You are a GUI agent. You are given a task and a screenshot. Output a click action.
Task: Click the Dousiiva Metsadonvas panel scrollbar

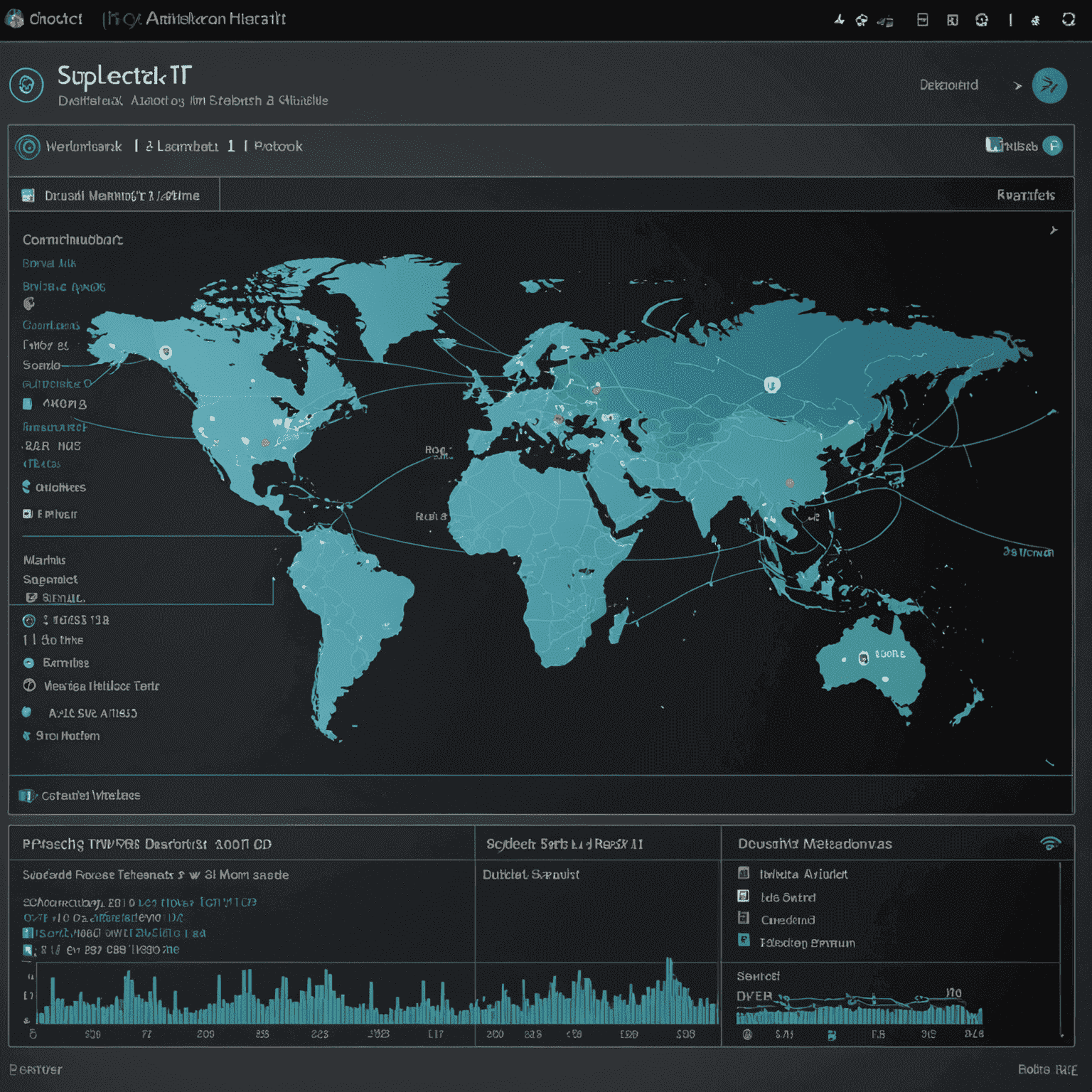(1060, 949)
